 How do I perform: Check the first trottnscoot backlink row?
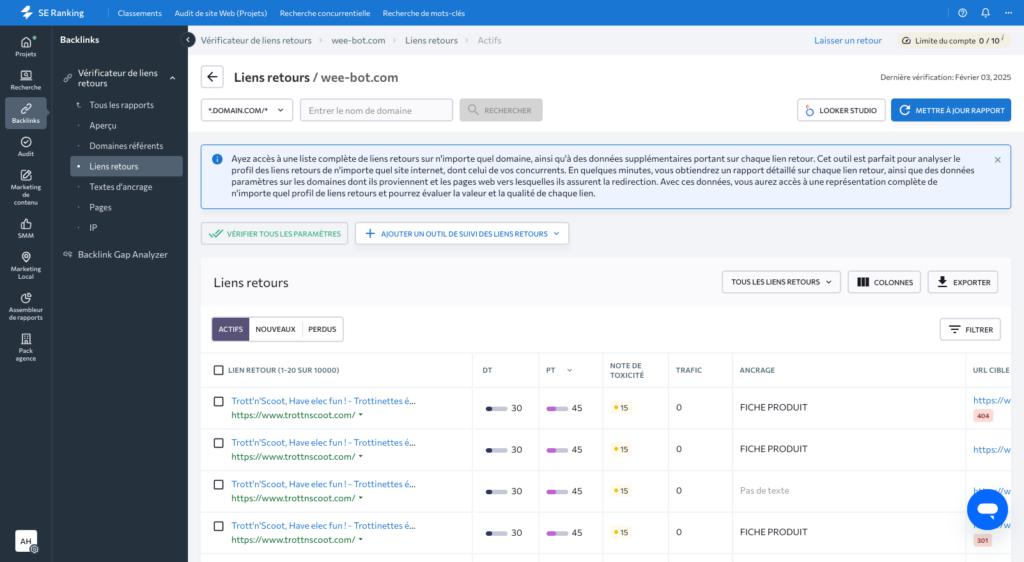[218, 401]
